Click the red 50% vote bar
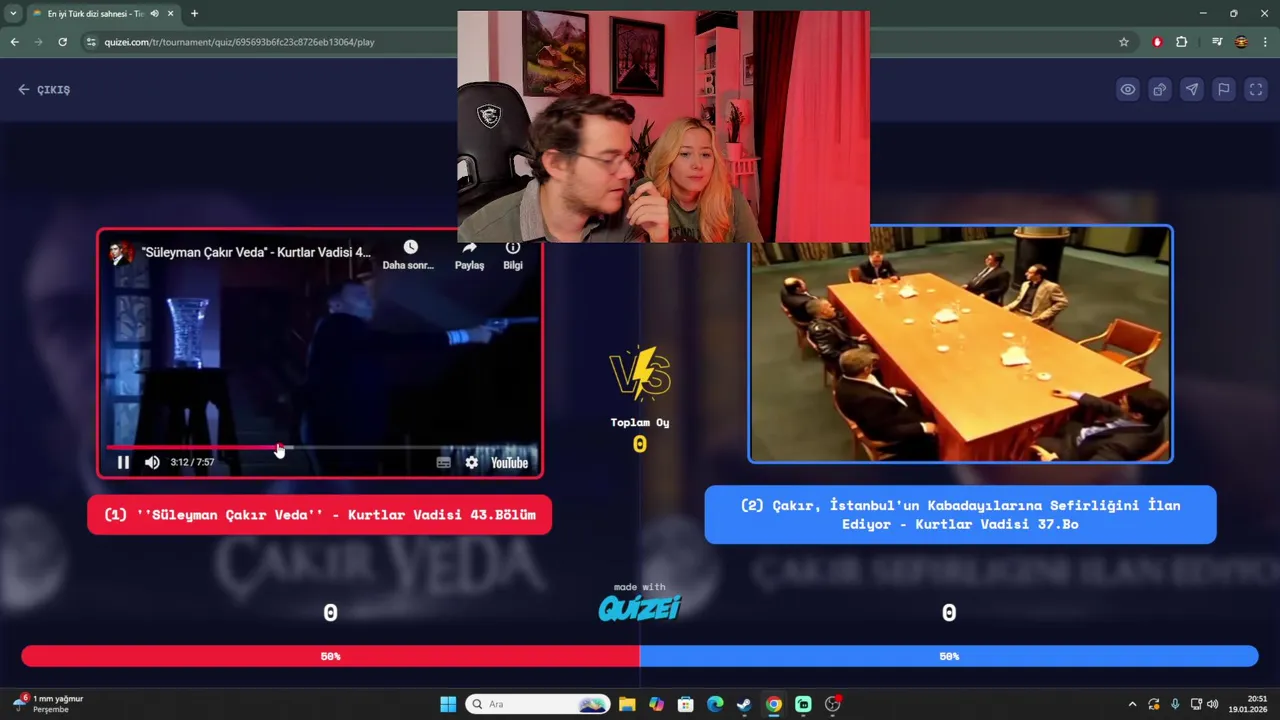The height and width of the screenshot is (720, 1280). (x=330, y=656)
